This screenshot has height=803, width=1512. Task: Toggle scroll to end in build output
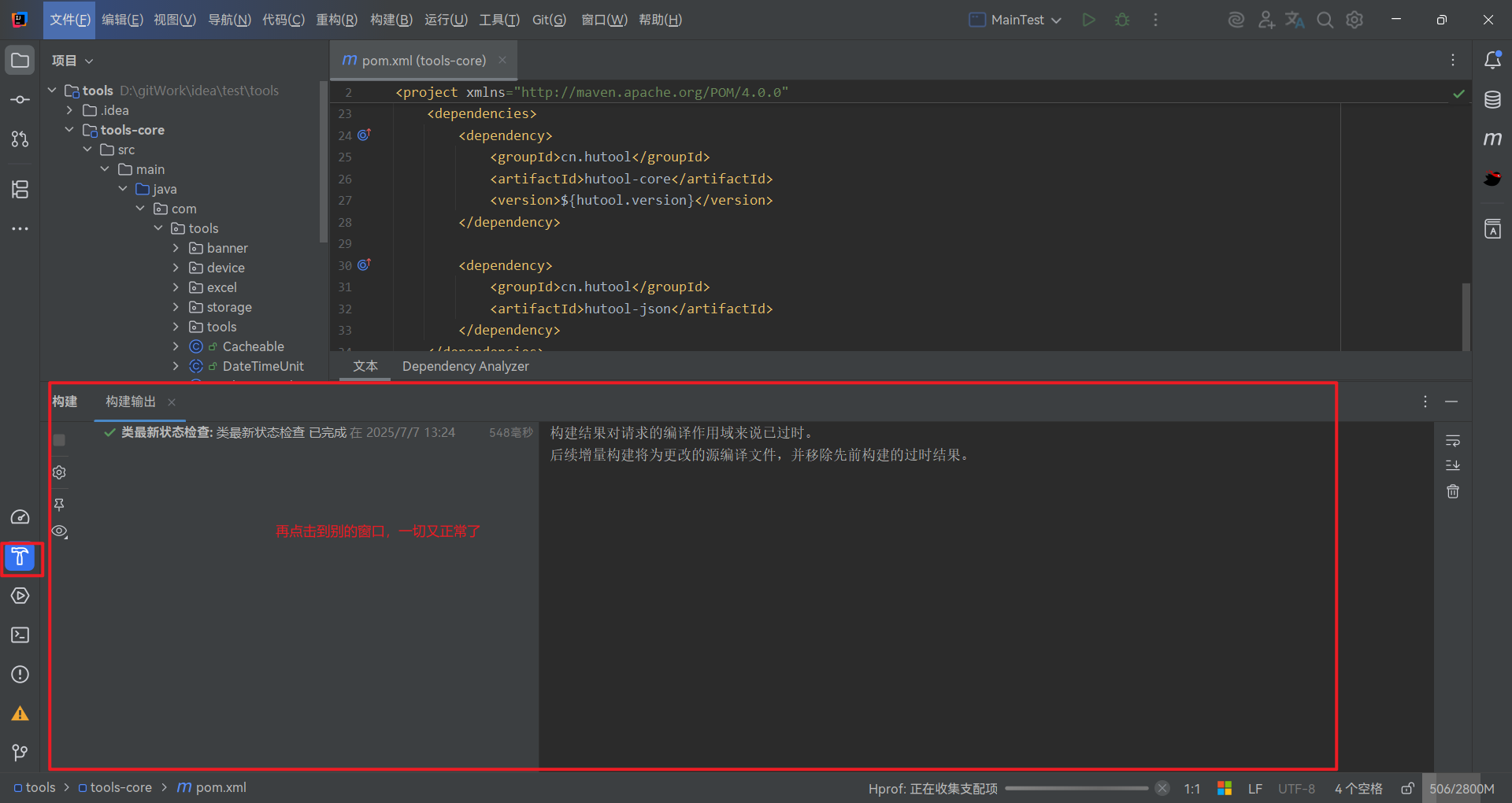[x=1453, y=465]
